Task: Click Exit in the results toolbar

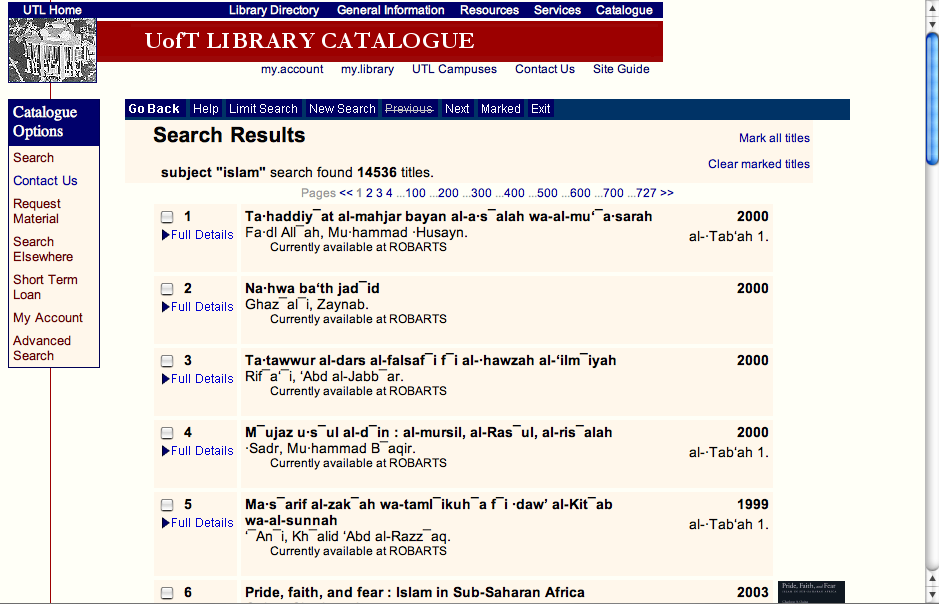Action: (540, 108)
